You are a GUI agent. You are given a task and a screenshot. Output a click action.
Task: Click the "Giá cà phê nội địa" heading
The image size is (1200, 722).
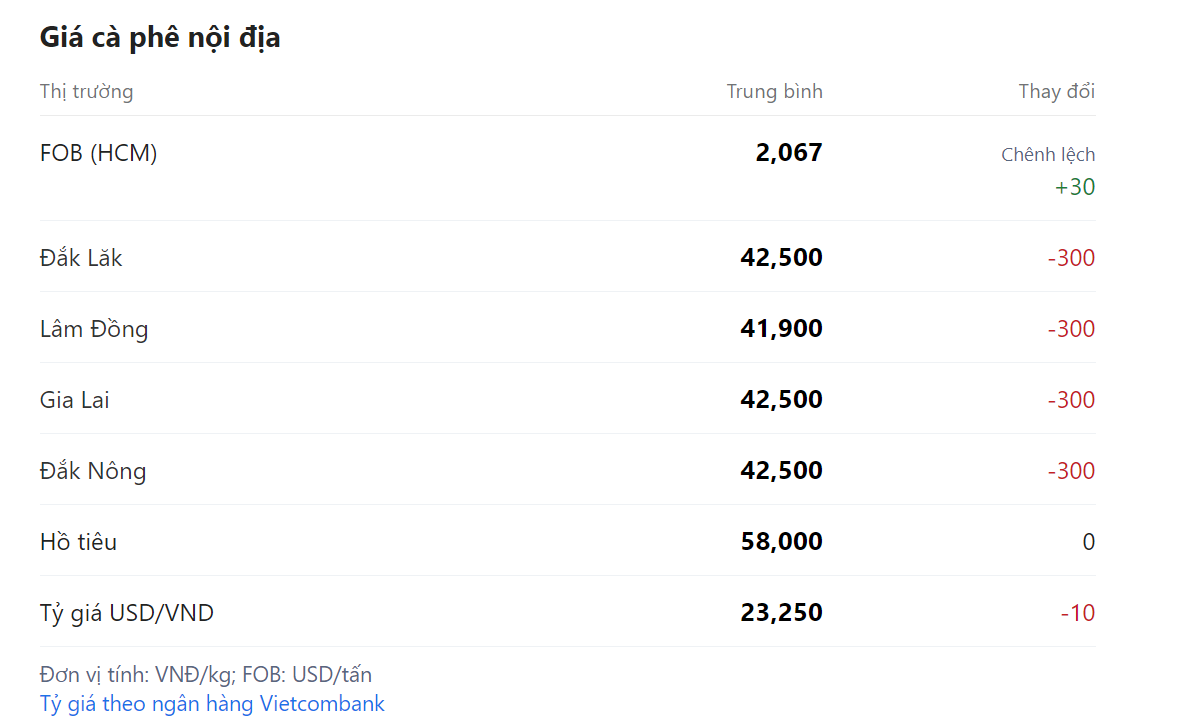(160, 38)
